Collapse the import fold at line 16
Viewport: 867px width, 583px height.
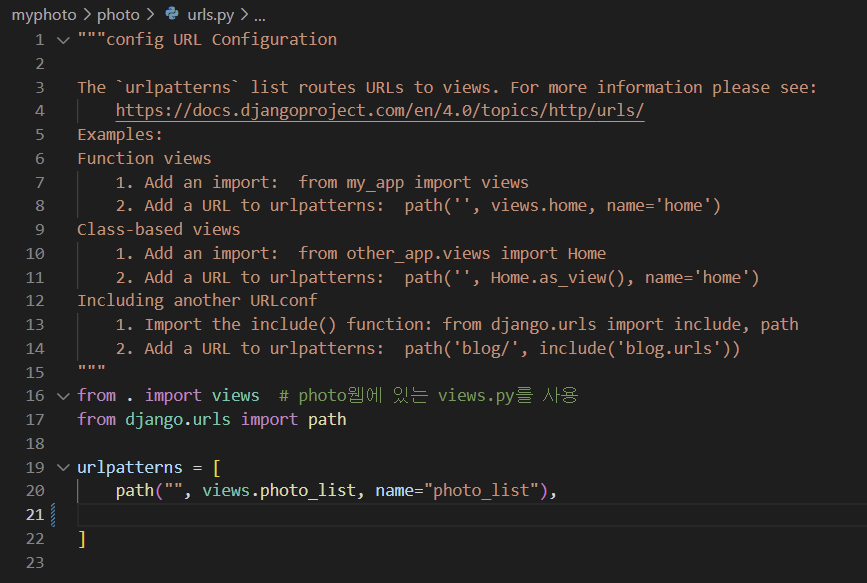64,396
